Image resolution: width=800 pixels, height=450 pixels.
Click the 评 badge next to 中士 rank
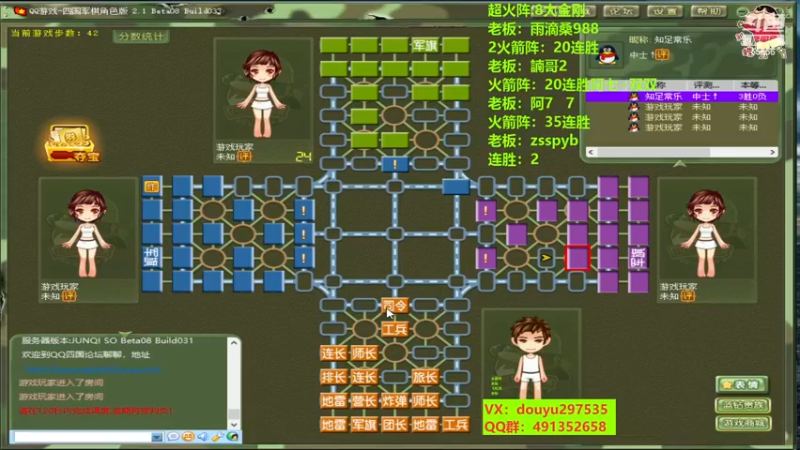pyautogui.click(x=662, y=55)
